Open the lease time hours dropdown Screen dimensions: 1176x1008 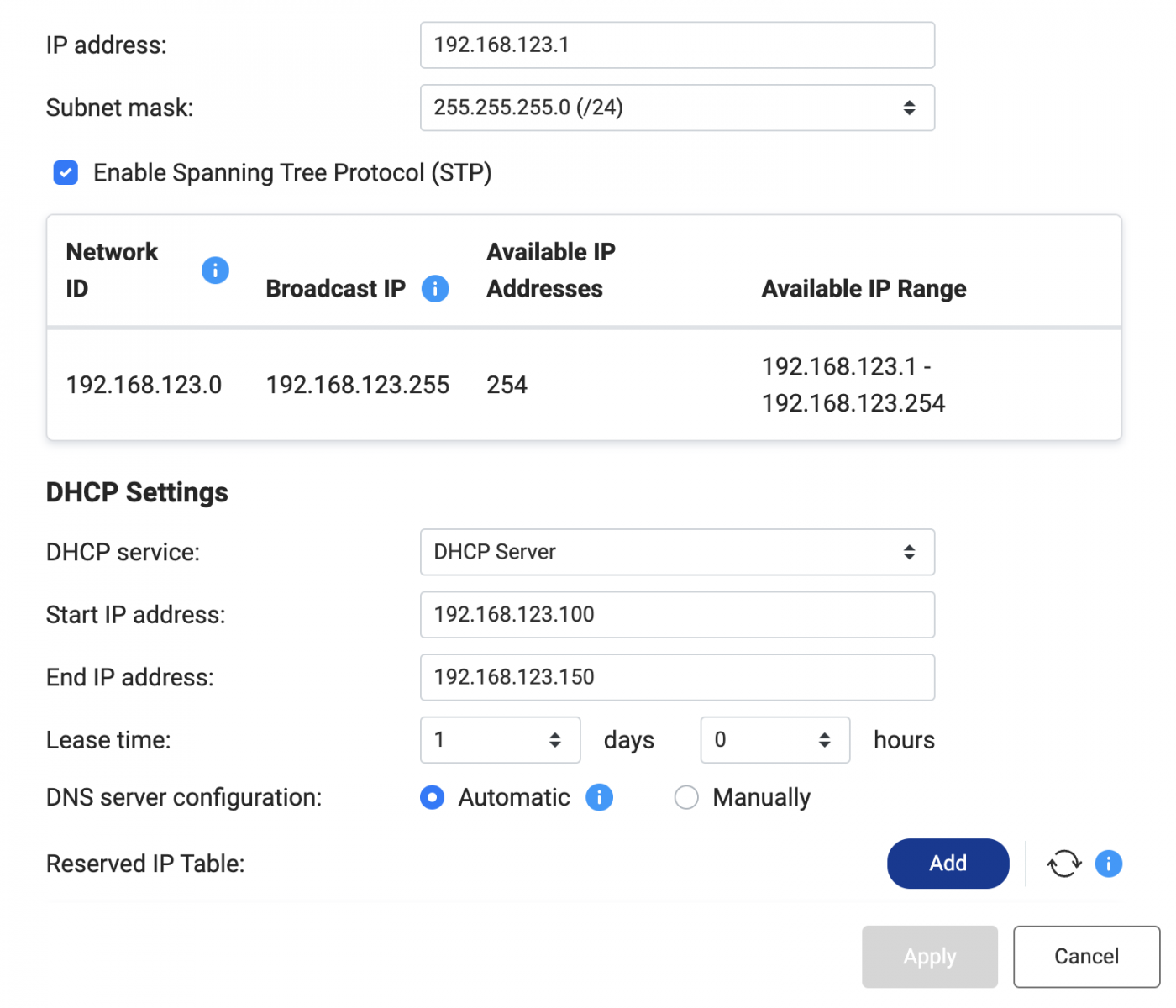pos(774,740)
